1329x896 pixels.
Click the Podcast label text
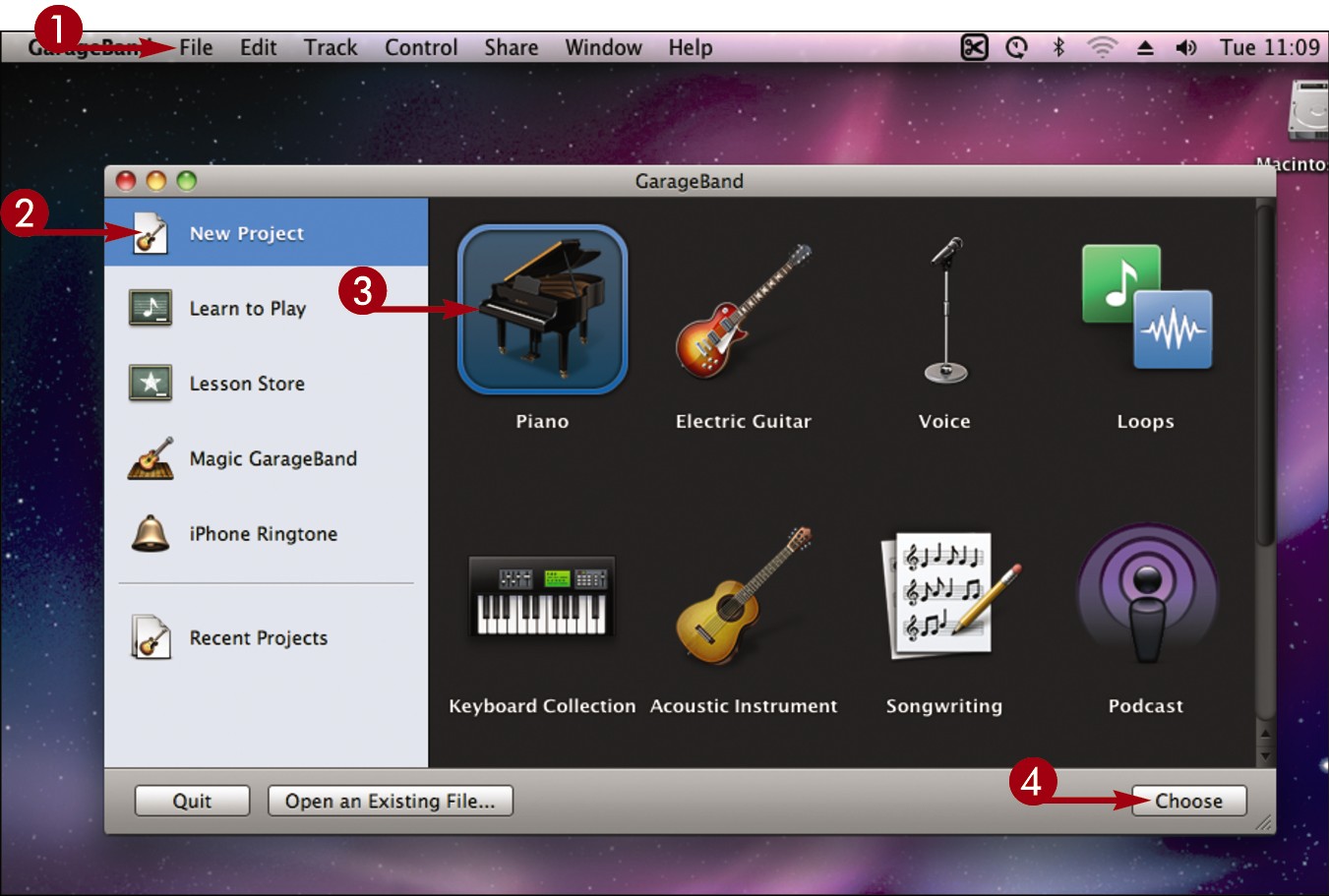1146,706
